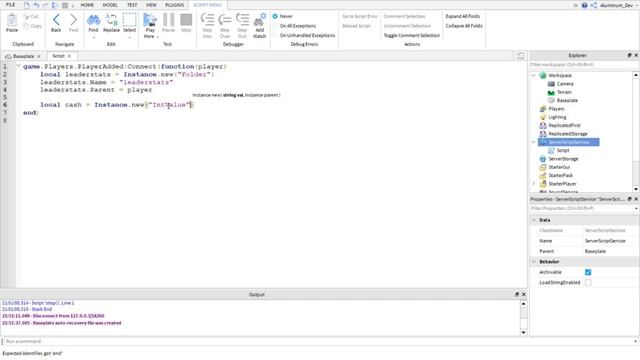
Task: Select Baseplate part in Explorer
Action: [567, 100]
